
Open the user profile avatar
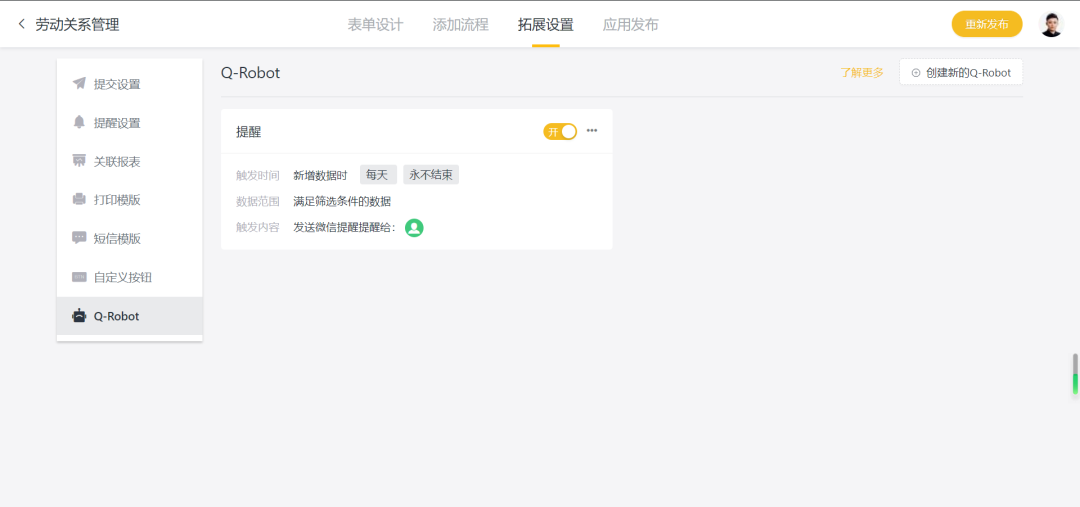tap(1051, 24)
